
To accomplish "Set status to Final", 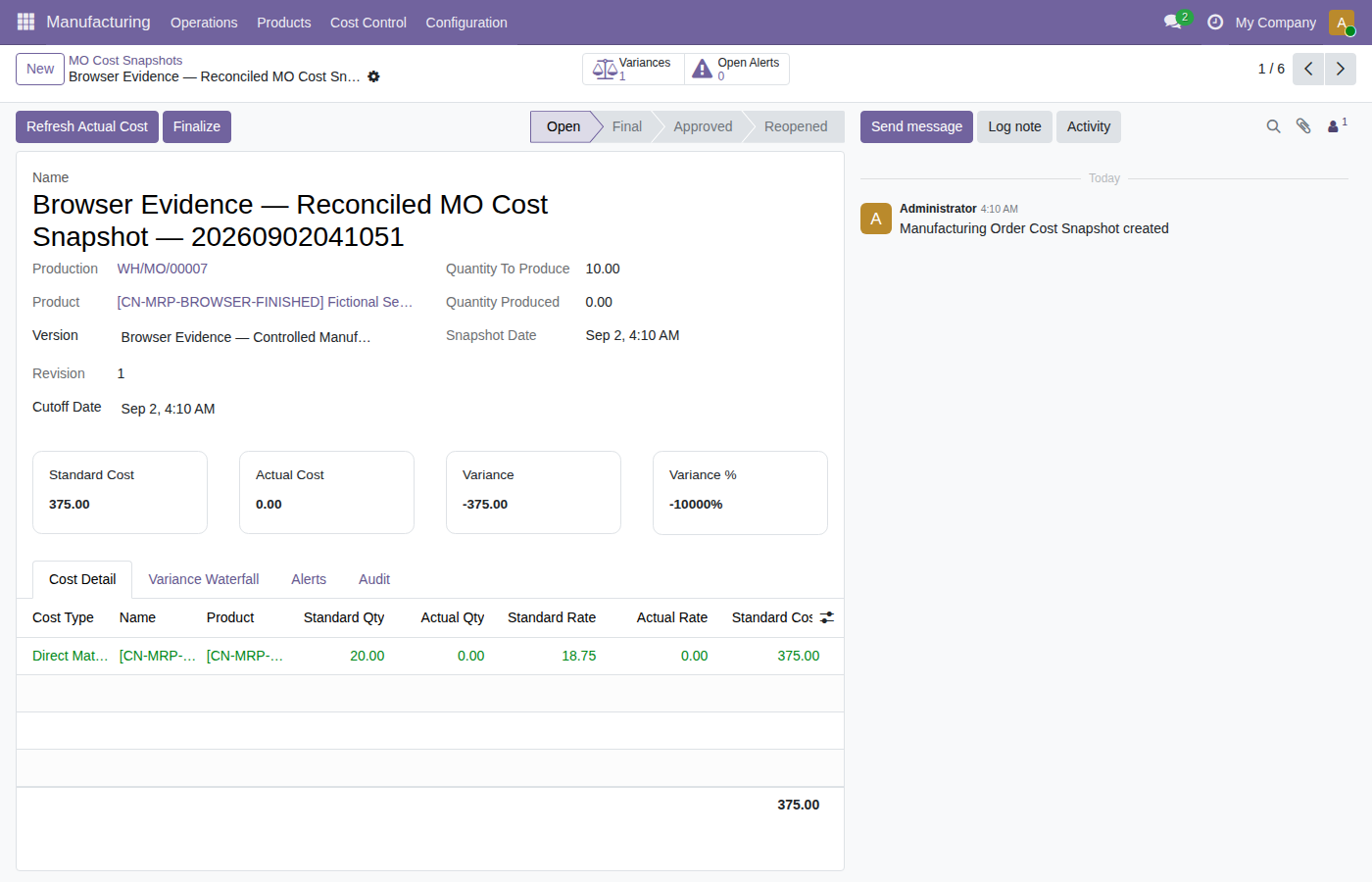I will point(626,126).
